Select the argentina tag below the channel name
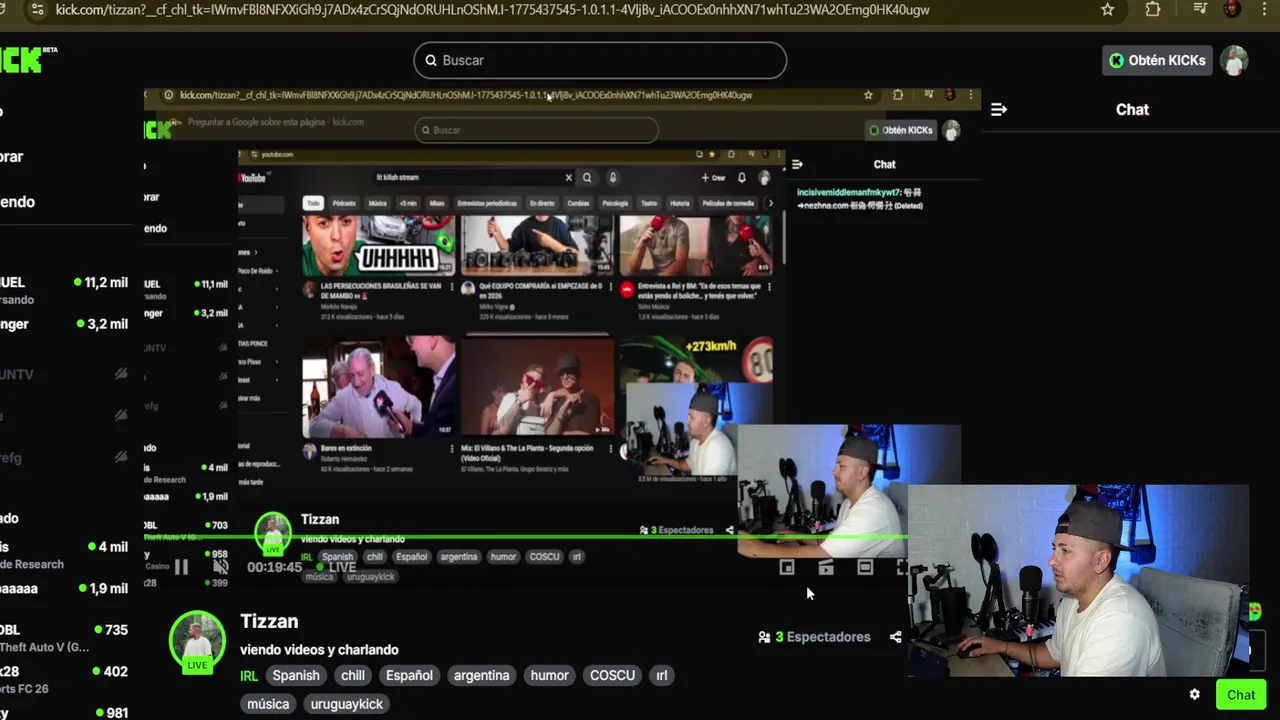1280x720 pixels. pyautogui.click(x=482, y=675)
